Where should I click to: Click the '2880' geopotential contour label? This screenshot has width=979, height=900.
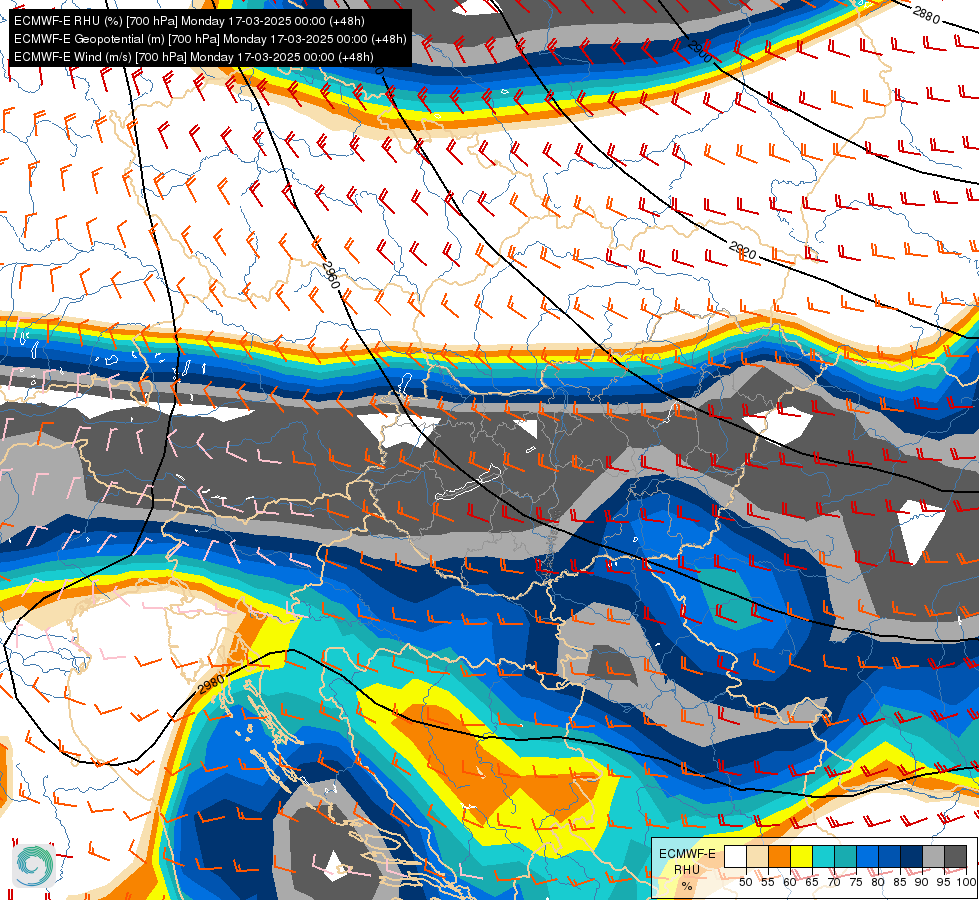tap(926, 14)
